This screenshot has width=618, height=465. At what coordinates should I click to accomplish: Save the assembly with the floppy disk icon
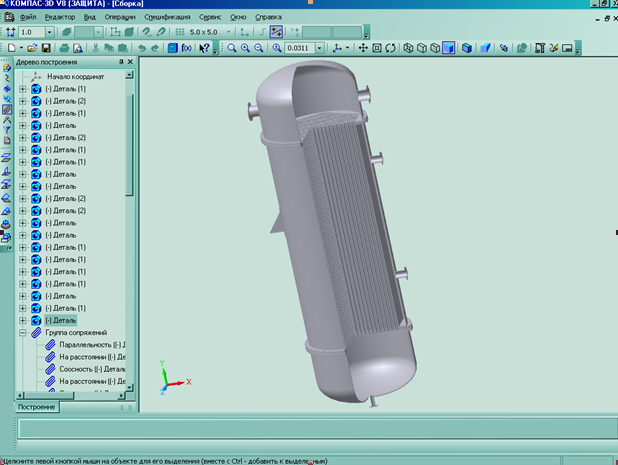click(46, 48)
